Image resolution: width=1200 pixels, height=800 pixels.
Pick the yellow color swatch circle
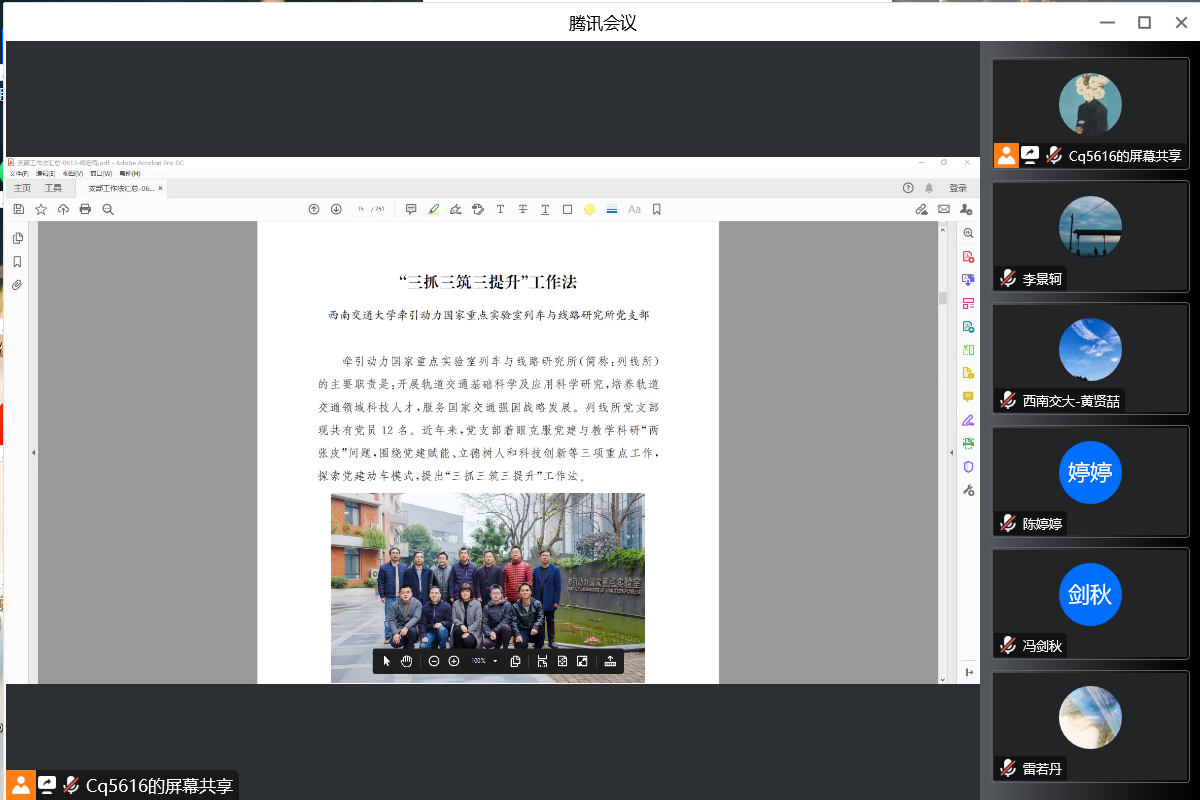tap(589, 209)
